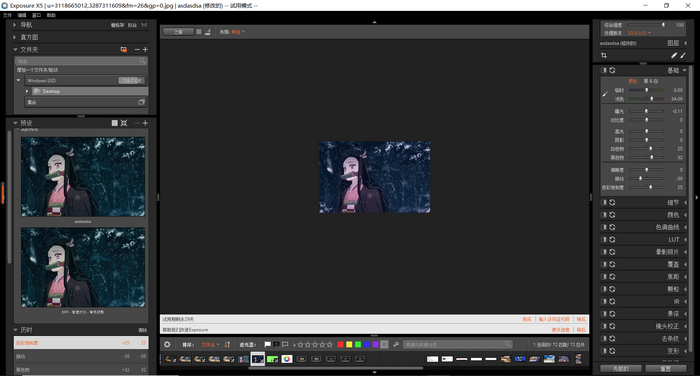Toggle the LUT panel enable switch

(x=604, y=239)
